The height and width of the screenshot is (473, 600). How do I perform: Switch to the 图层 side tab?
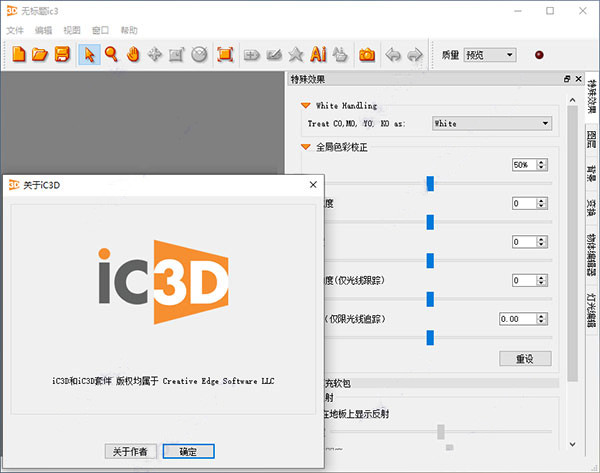[592, 139]
